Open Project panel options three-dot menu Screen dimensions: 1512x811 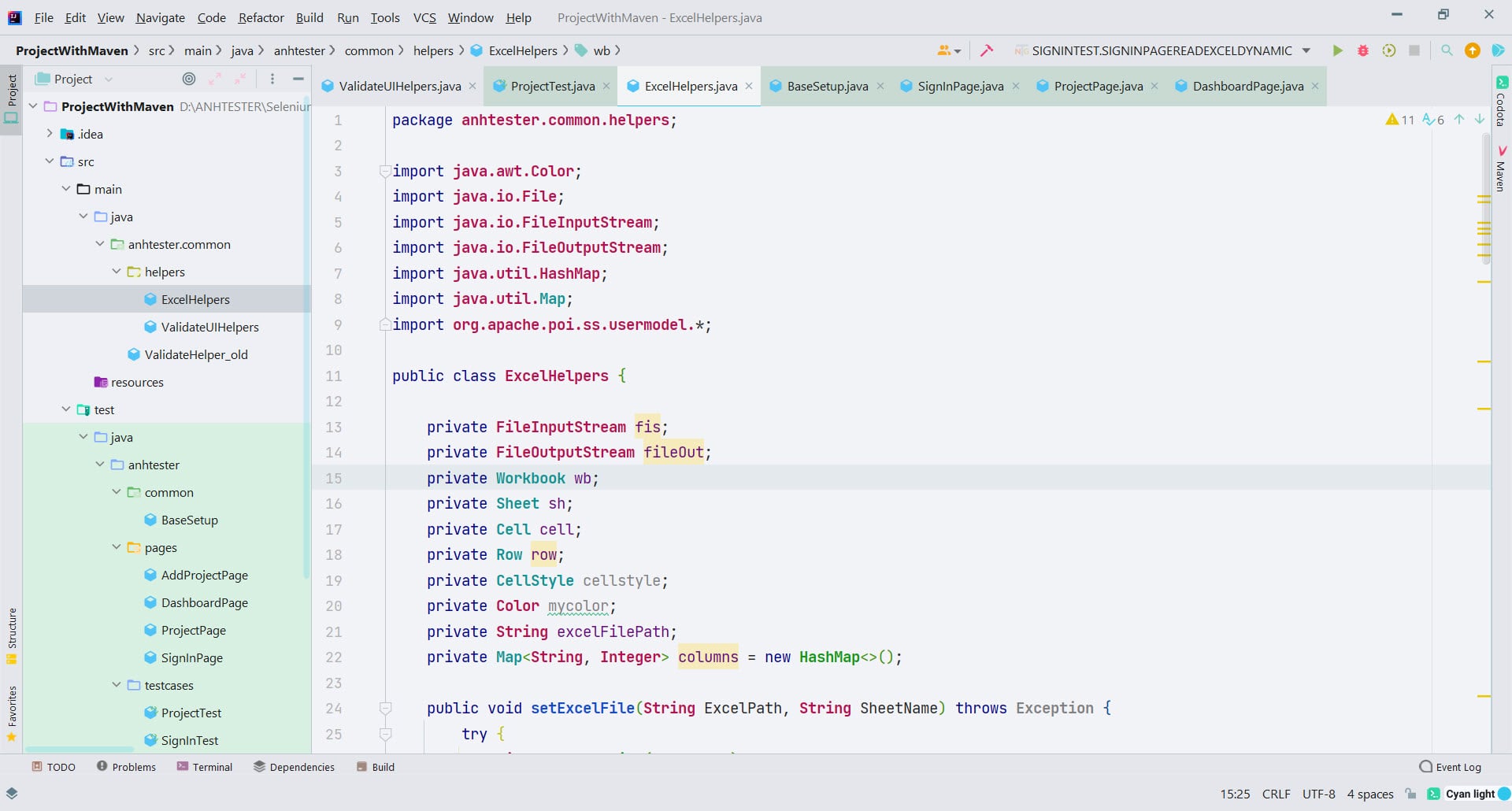click(x=272, y=79)
